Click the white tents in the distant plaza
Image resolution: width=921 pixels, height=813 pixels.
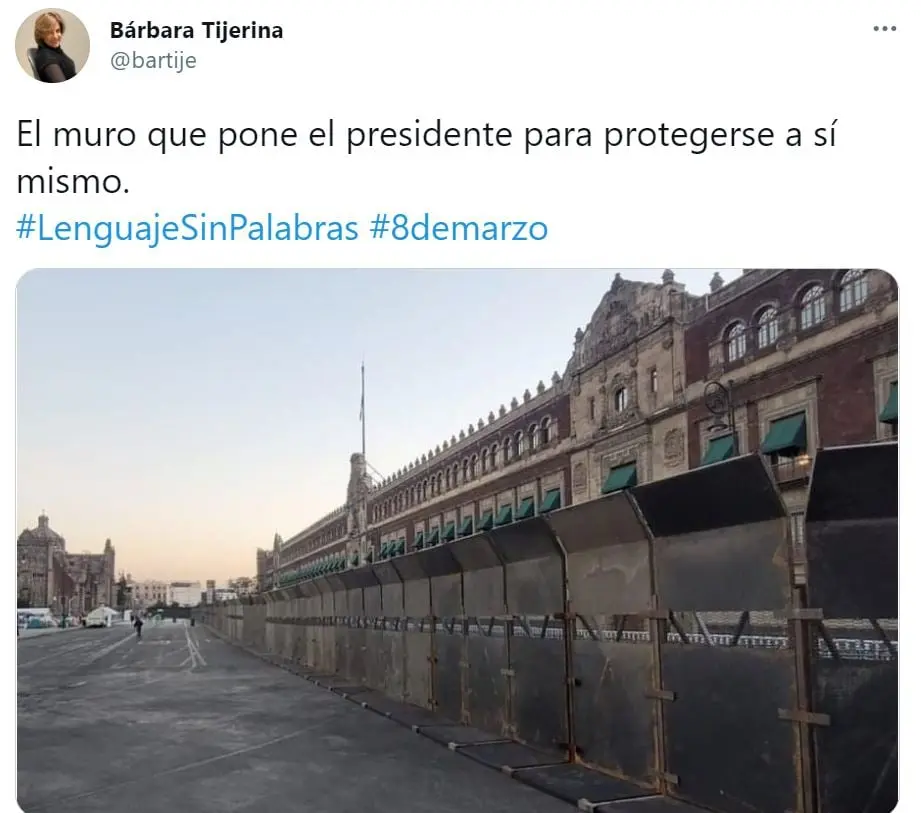tap(102, 617)
